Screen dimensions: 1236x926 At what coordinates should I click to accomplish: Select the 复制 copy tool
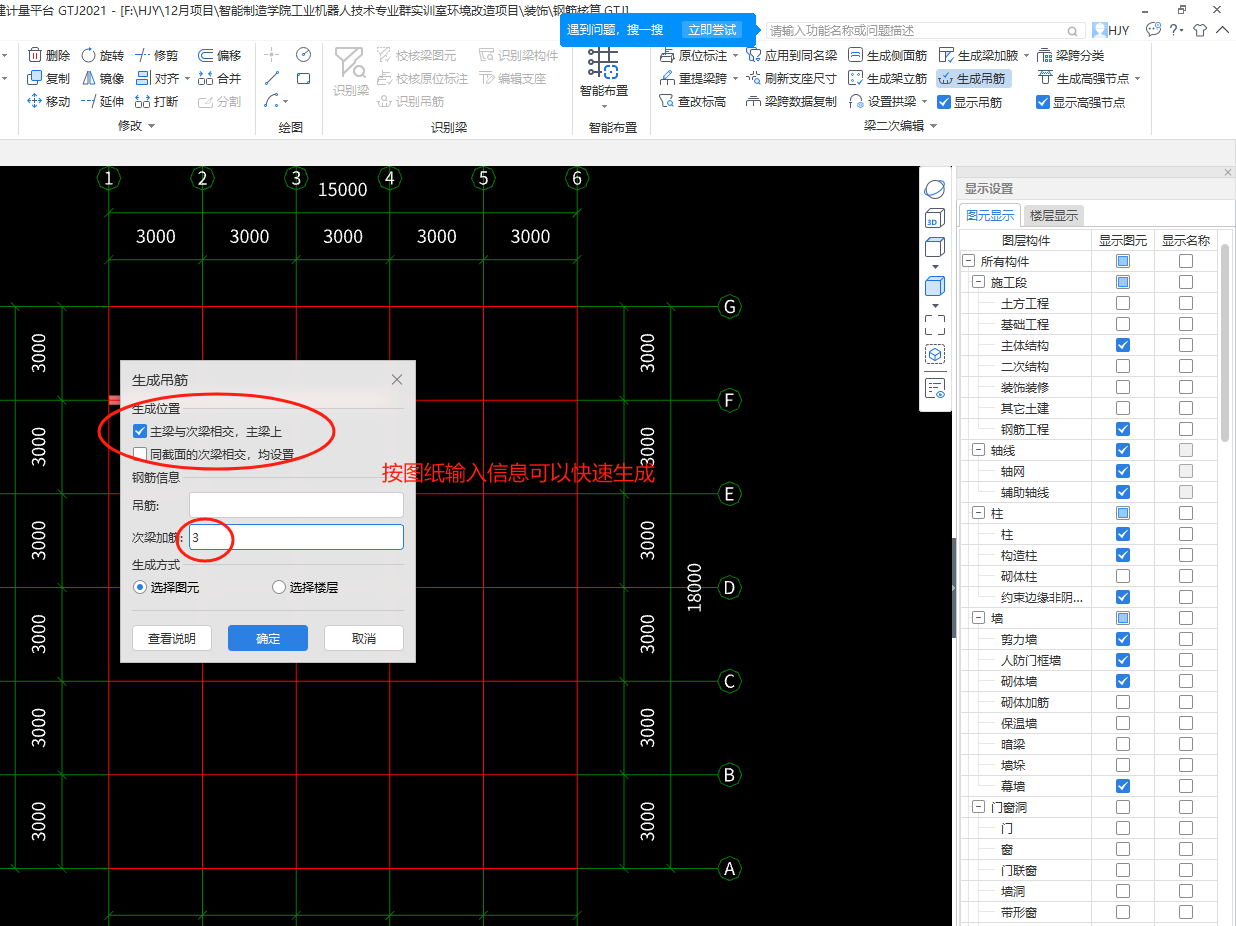49,78
